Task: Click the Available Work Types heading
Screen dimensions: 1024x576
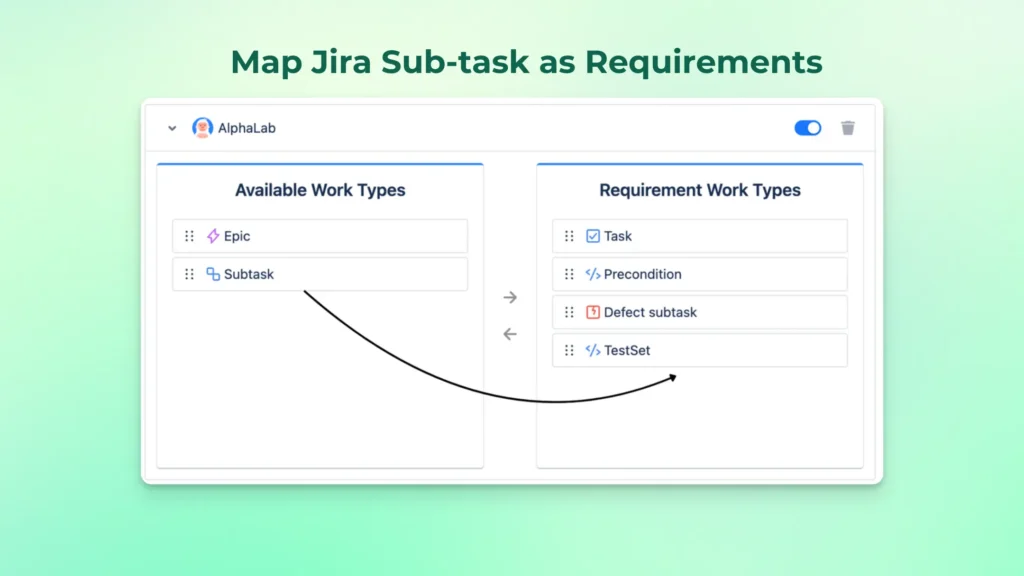Action: 320,190
